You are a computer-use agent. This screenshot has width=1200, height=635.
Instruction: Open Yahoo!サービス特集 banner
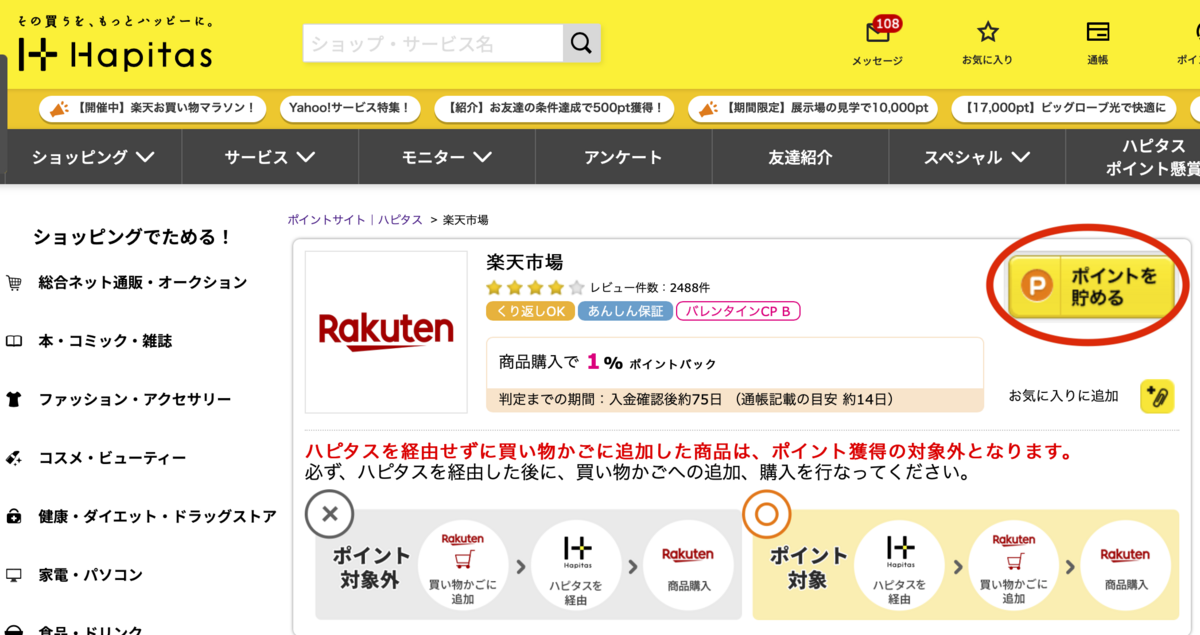point(350,107)
